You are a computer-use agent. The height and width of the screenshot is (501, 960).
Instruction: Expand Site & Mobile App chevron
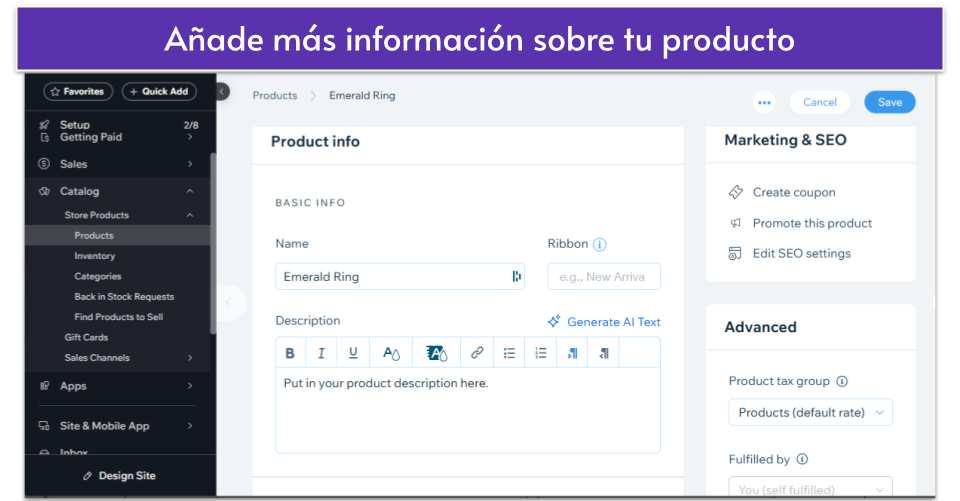[190, 426]
